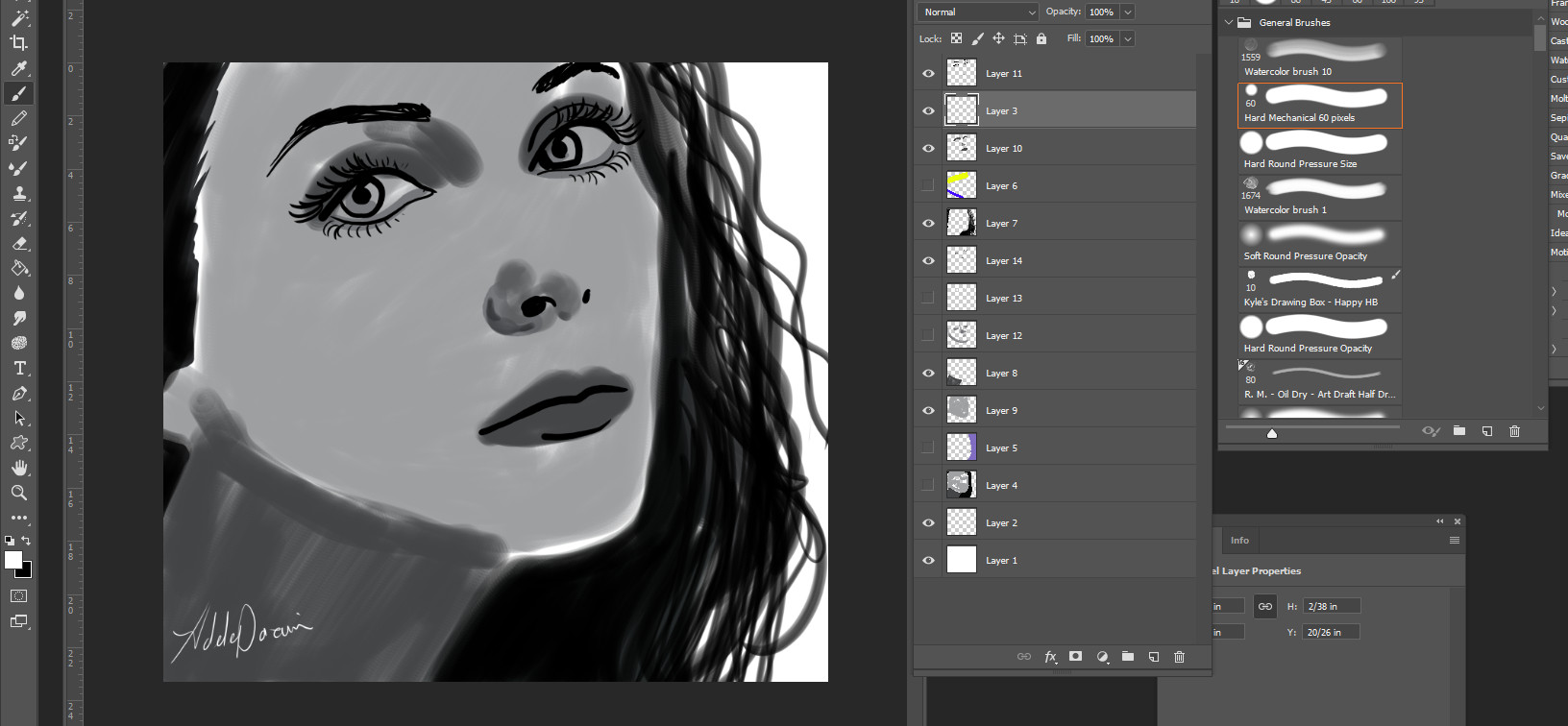Viewport: 1568px width, 726px height.
Task: Open the Normal blend mode dropdown
Action: 977,12
